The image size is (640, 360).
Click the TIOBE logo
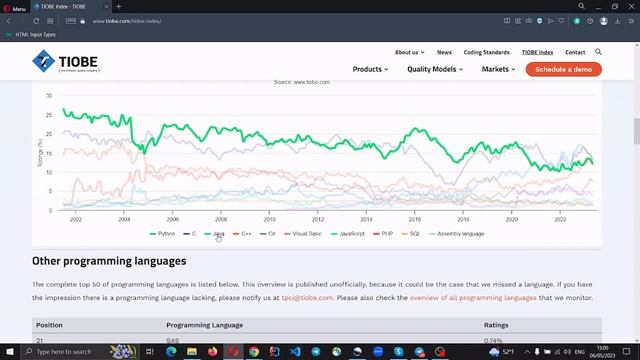[66, 61]
